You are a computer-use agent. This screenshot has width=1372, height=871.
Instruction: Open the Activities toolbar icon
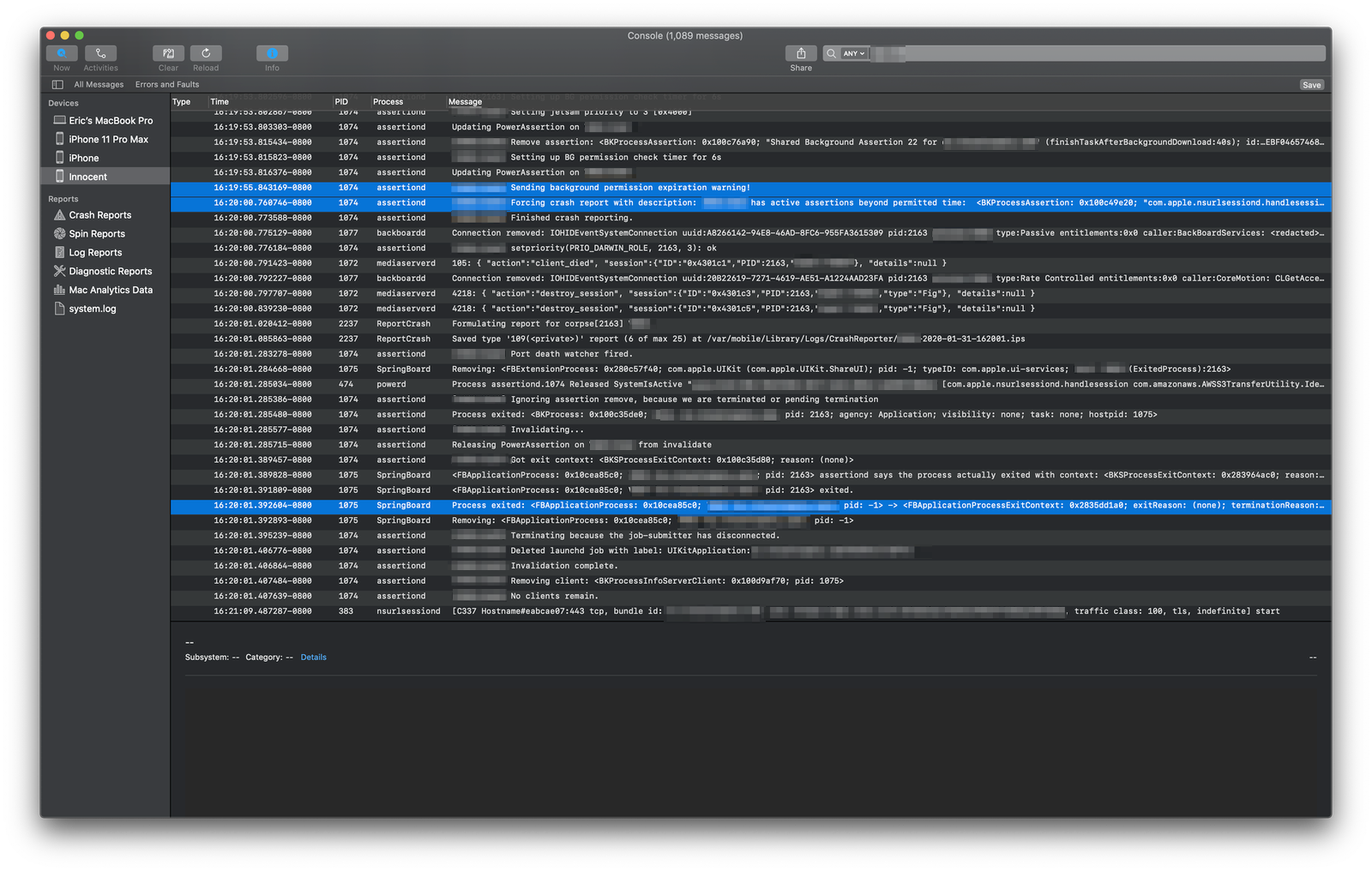point(100,53)
